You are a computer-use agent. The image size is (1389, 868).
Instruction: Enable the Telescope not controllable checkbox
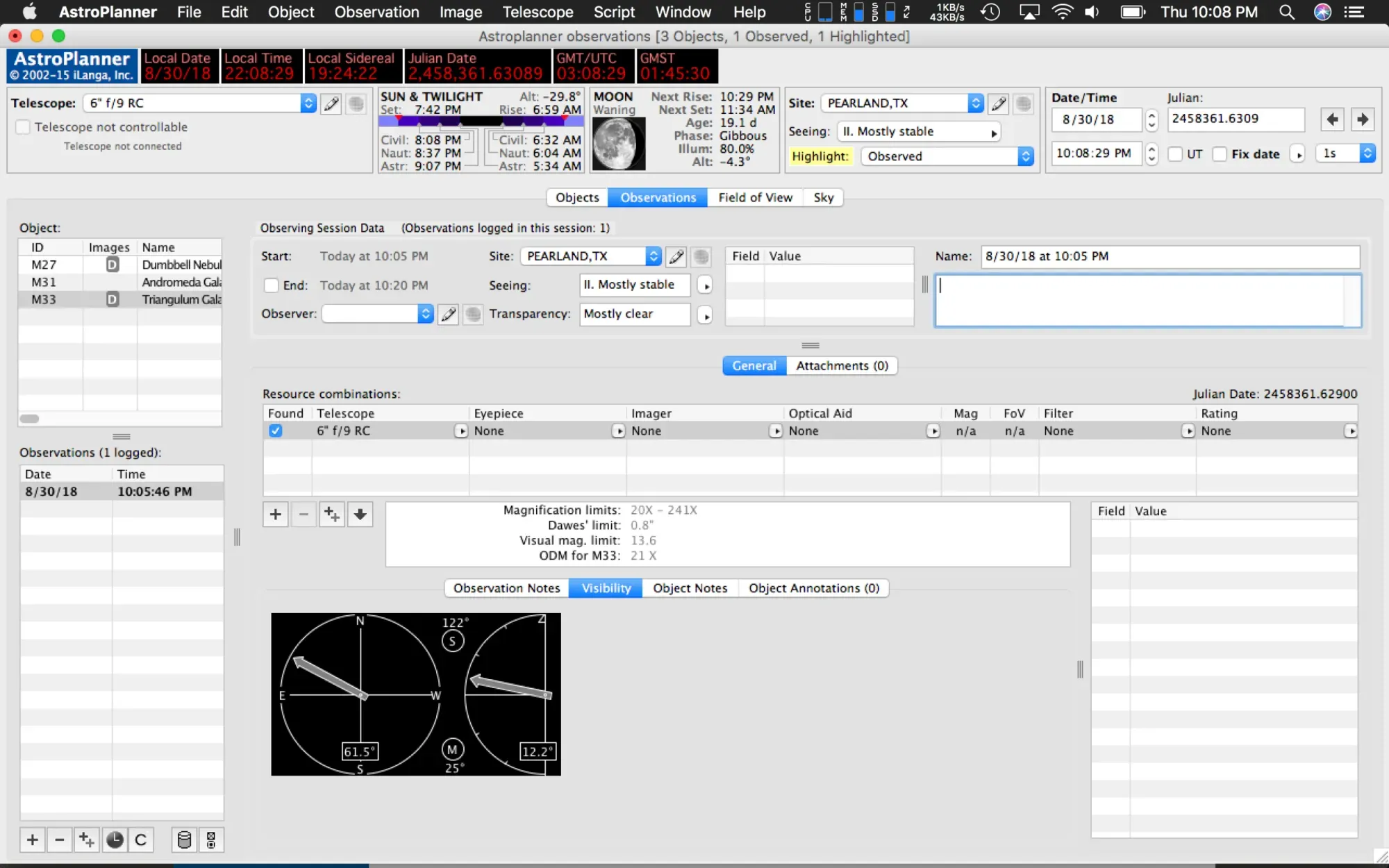coord(24,127)
